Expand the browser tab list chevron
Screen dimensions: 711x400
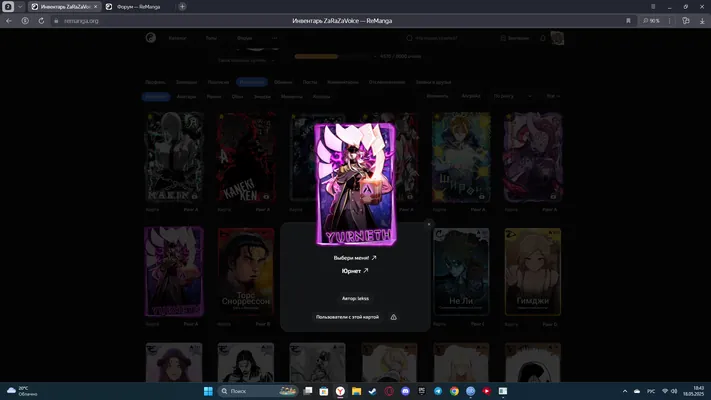(20, 7)
